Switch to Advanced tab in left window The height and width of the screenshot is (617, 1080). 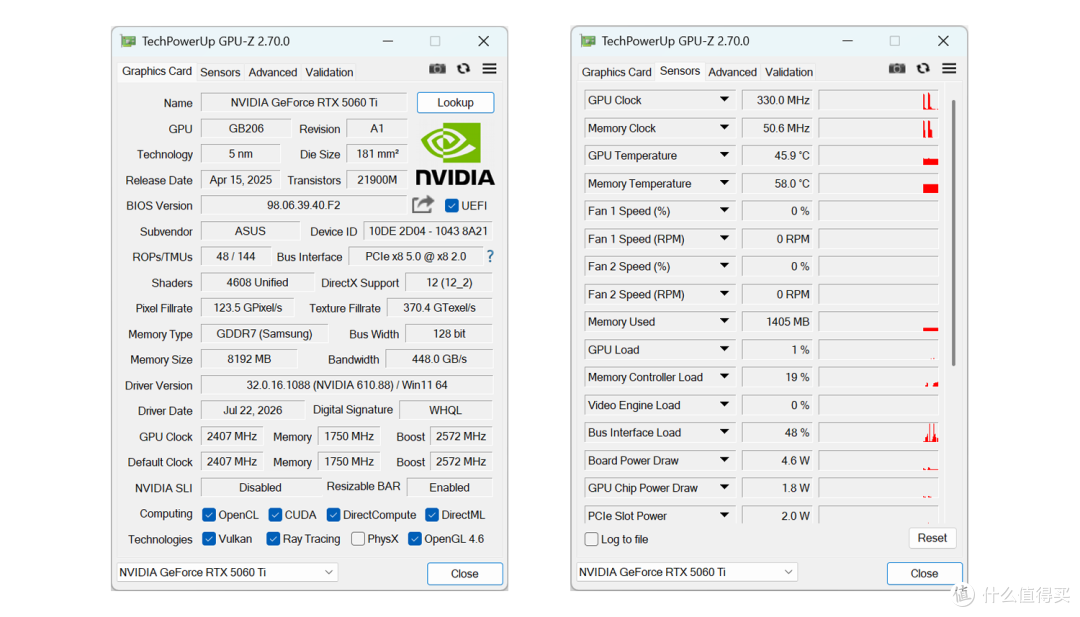pyautogui.click(x=273, y=72)
